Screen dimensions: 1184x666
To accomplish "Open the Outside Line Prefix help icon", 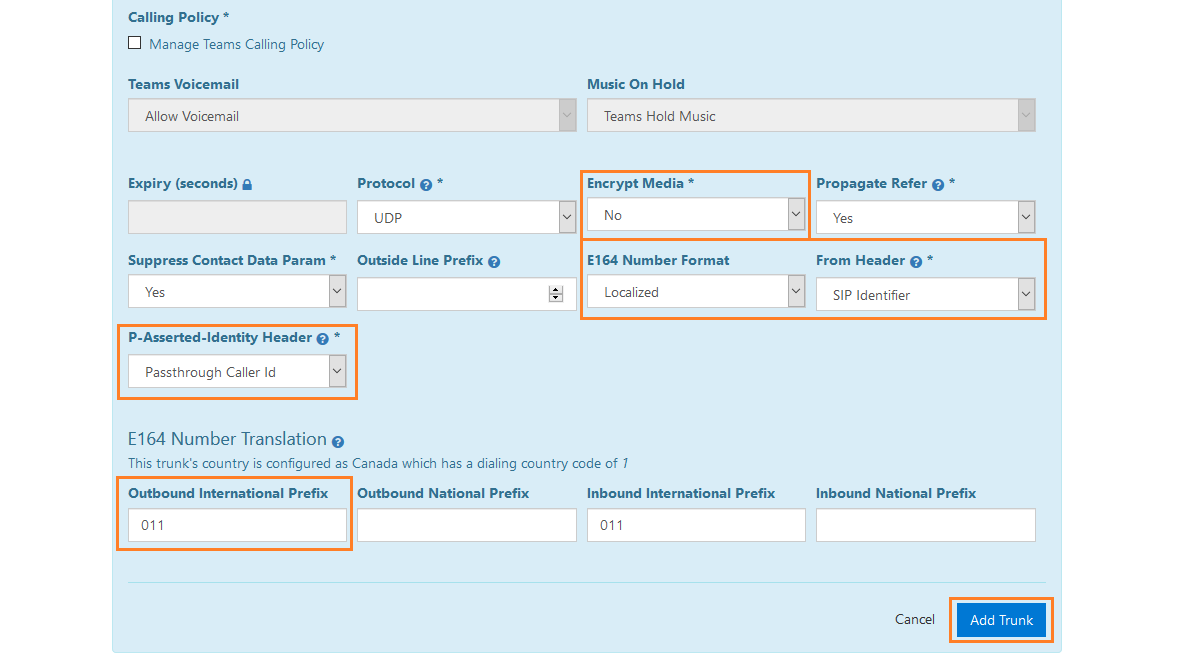I will (x=494, y=261).
